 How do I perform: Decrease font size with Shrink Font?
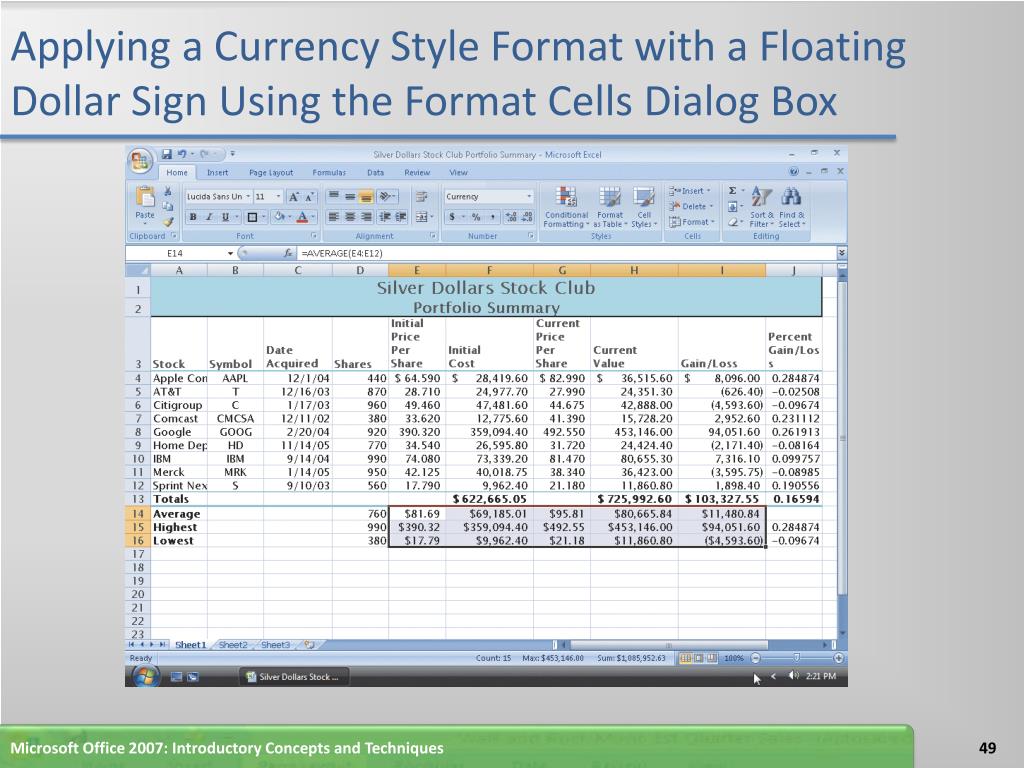click(x=309, y=196)
